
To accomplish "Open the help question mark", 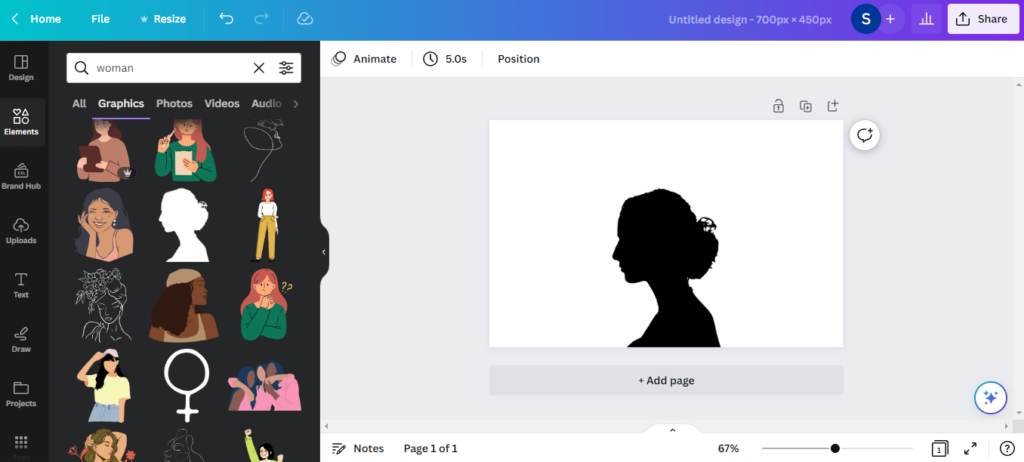I will point(1006,448).
